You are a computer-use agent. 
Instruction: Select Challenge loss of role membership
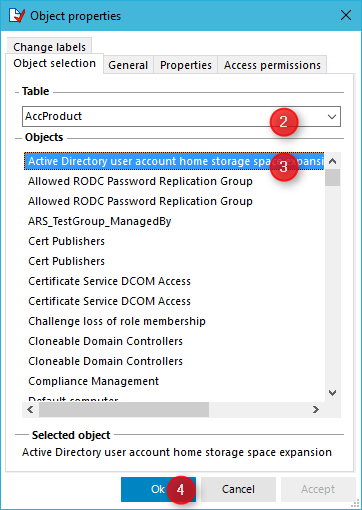[117, 321]
